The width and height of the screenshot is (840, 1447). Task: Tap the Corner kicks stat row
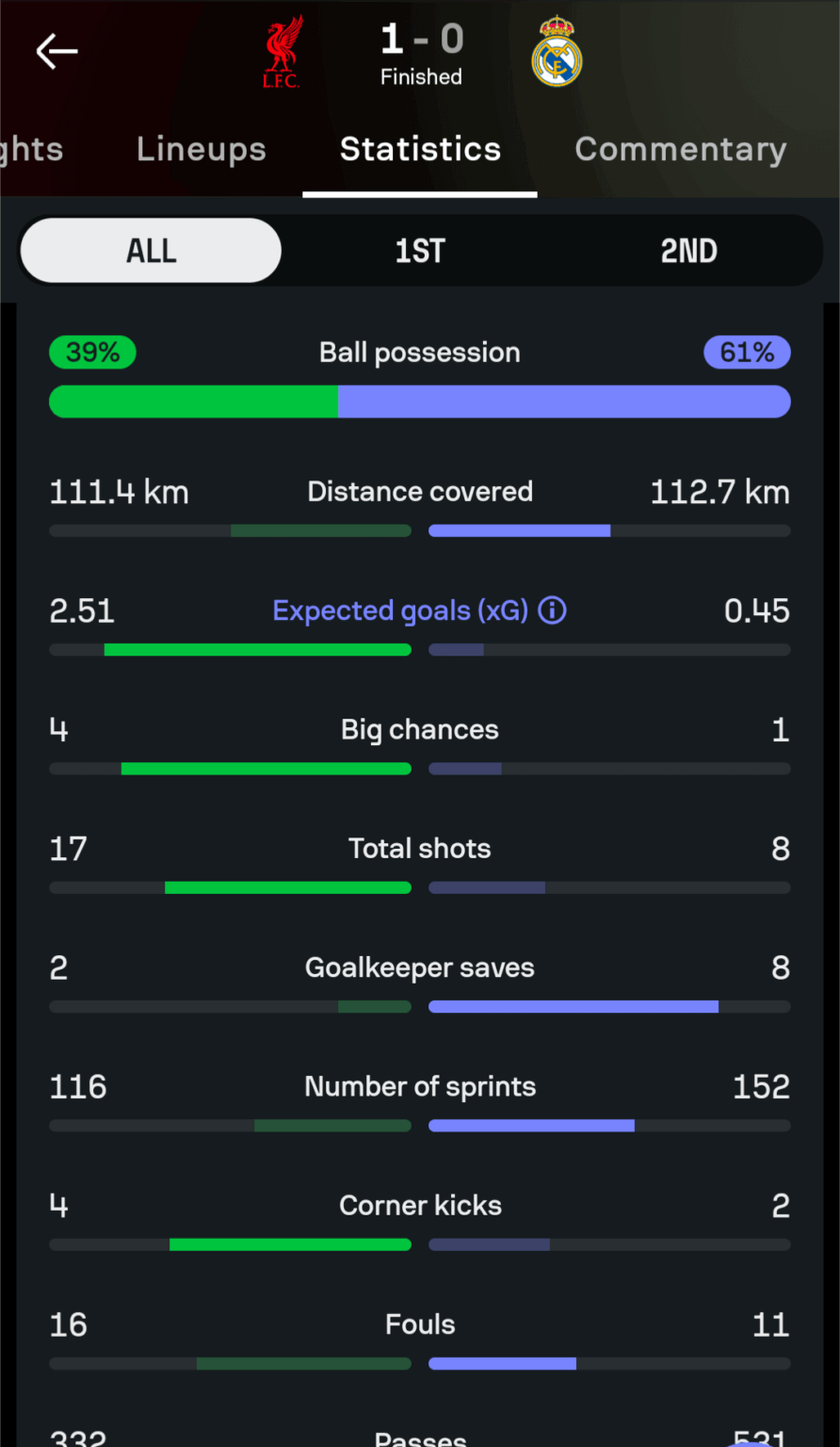[420, 1205]
